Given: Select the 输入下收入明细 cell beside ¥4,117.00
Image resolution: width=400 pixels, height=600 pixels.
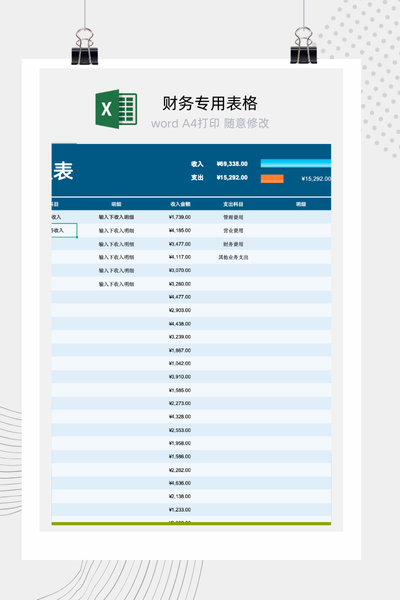Looking at the screenshot, I should [116, 257].
